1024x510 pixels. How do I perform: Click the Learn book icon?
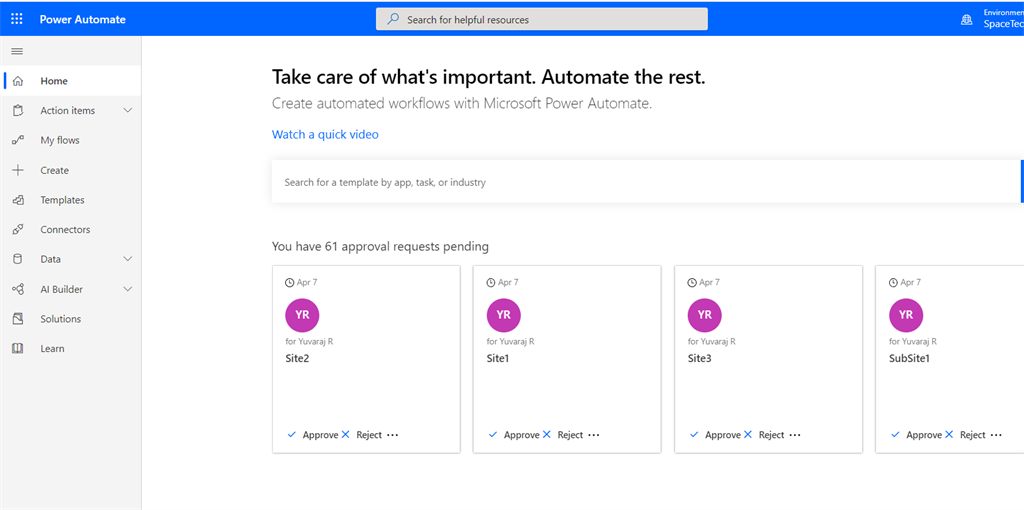coord(18,349)
